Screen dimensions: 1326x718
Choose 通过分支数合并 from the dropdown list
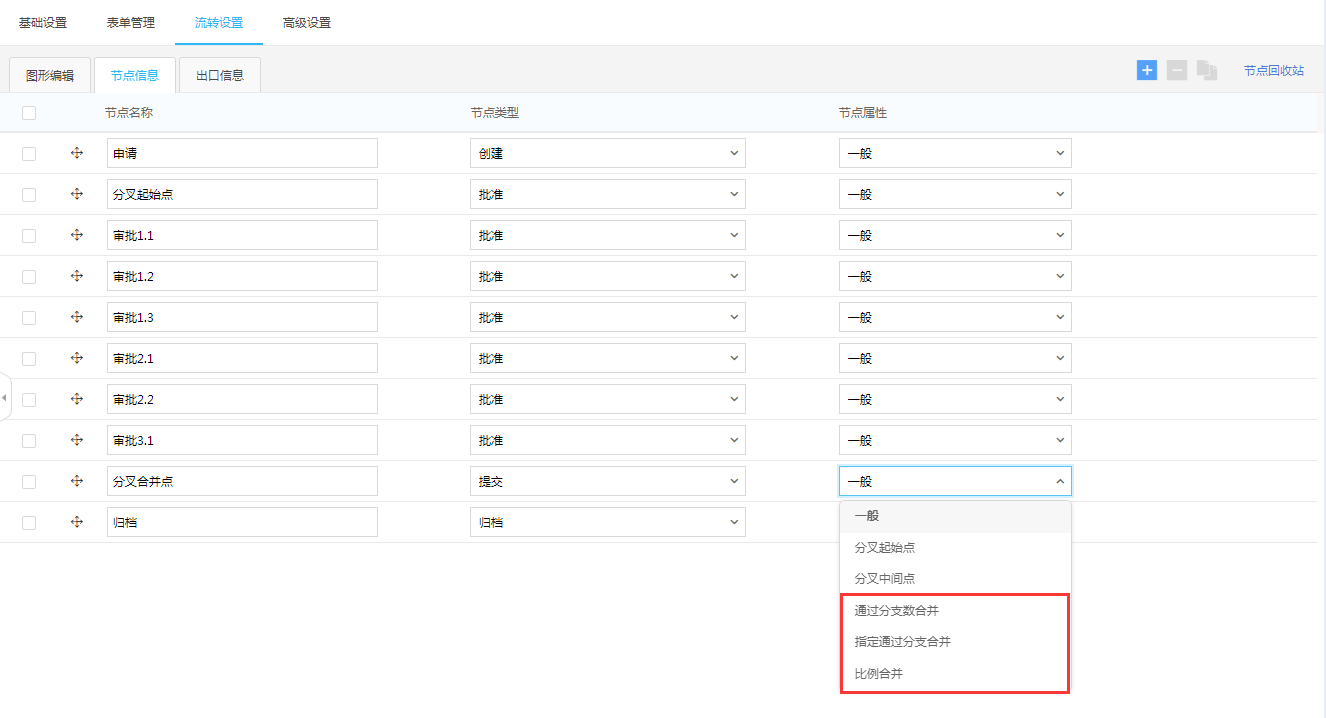896,610
